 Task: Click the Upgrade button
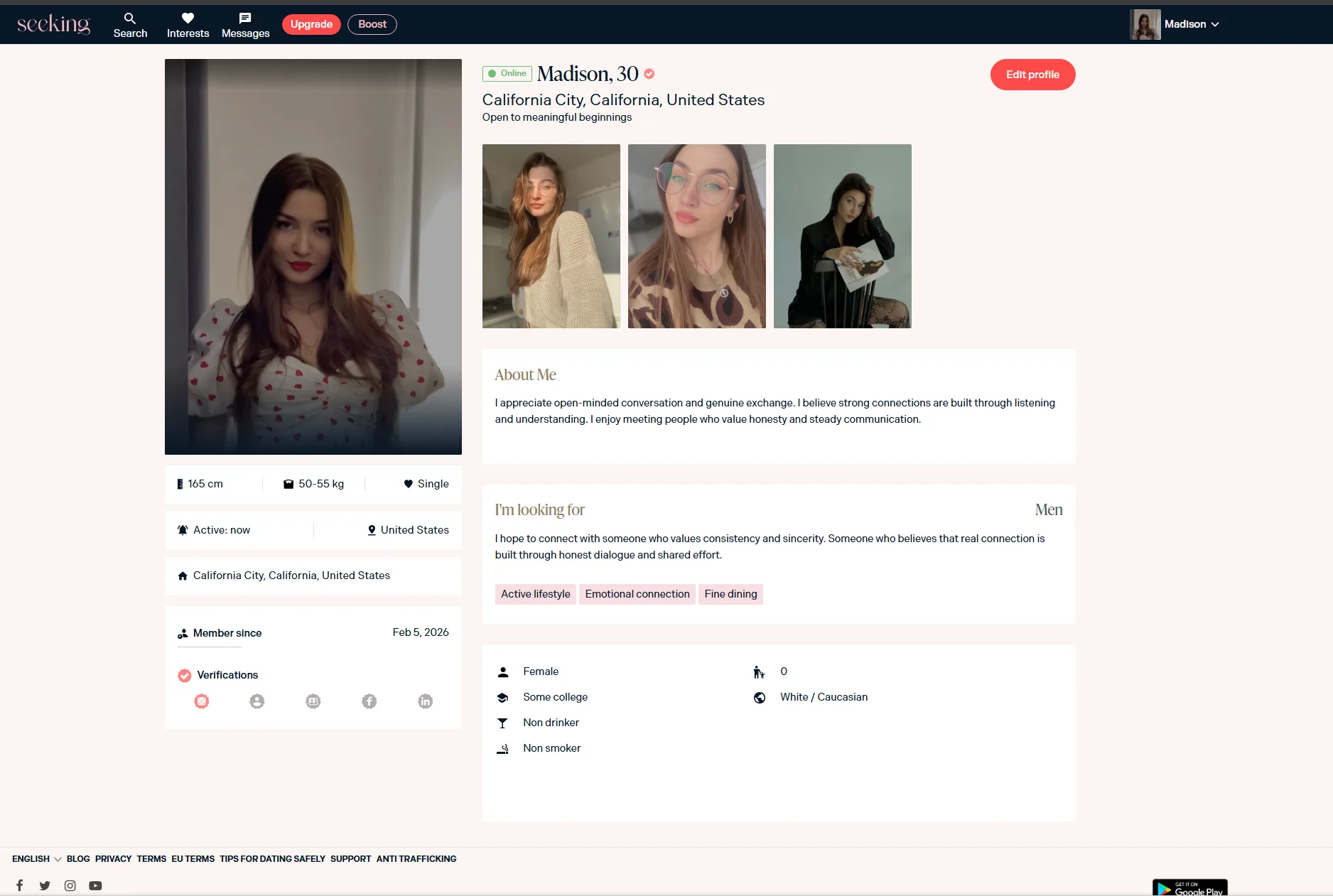tap(311, 24)
